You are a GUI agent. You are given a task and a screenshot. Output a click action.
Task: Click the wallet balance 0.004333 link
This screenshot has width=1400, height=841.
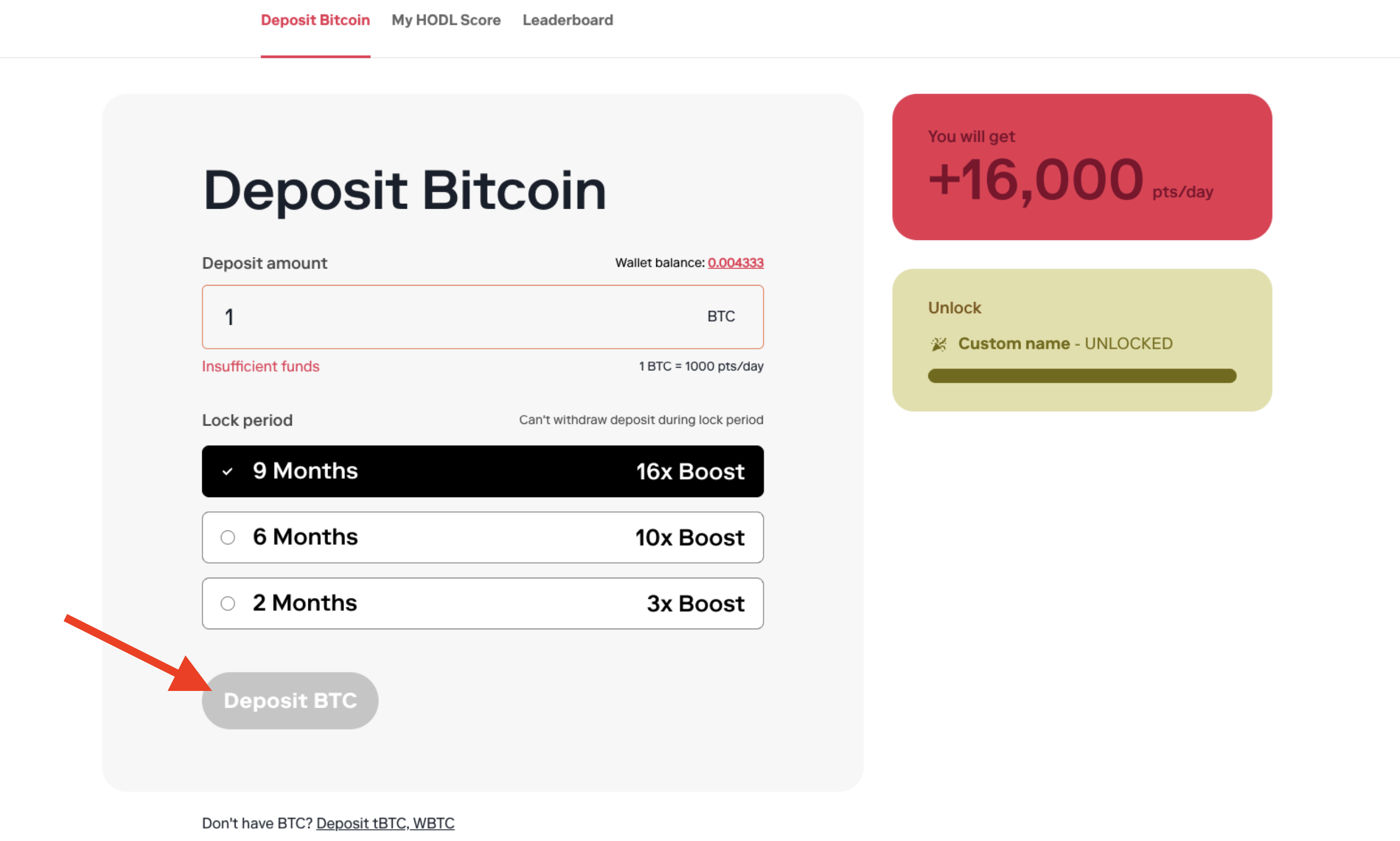click(736, 263)
